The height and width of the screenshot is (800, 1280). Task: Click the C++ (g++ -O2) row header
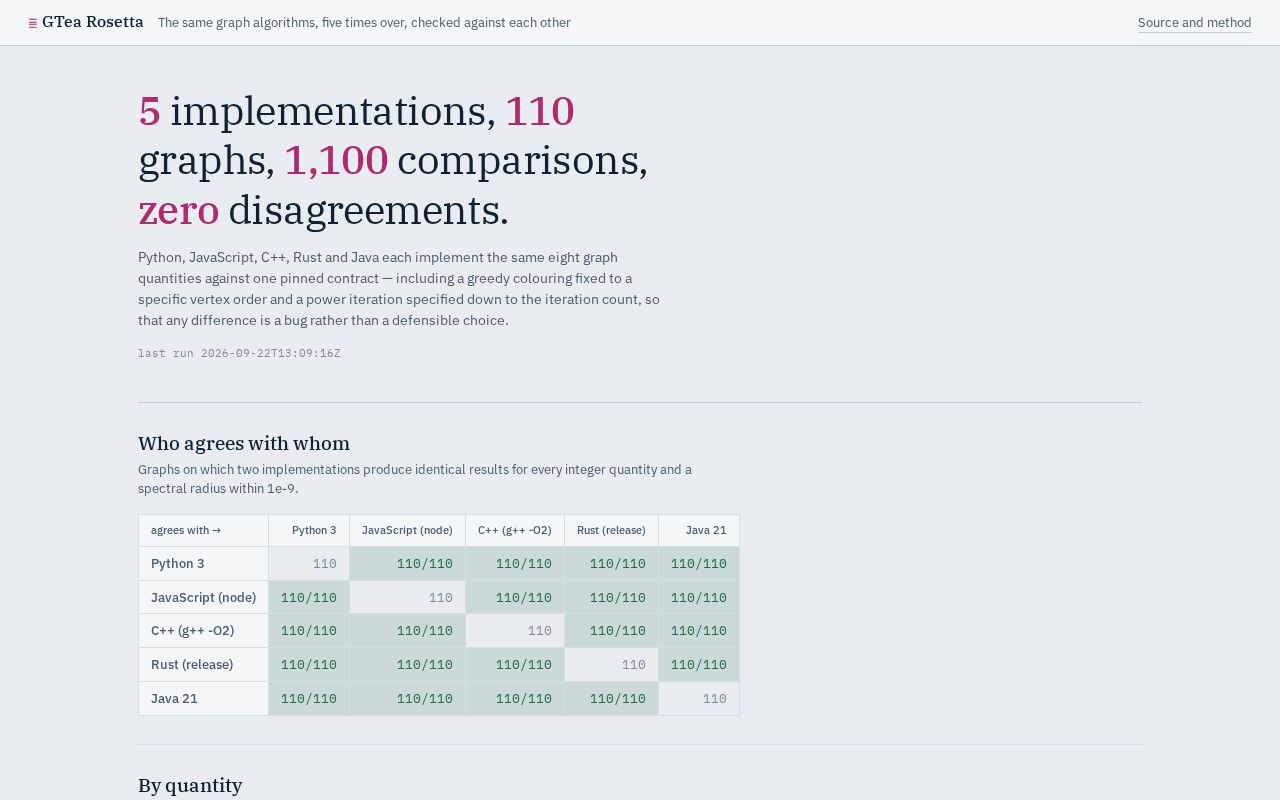click(x=203, y=631)
